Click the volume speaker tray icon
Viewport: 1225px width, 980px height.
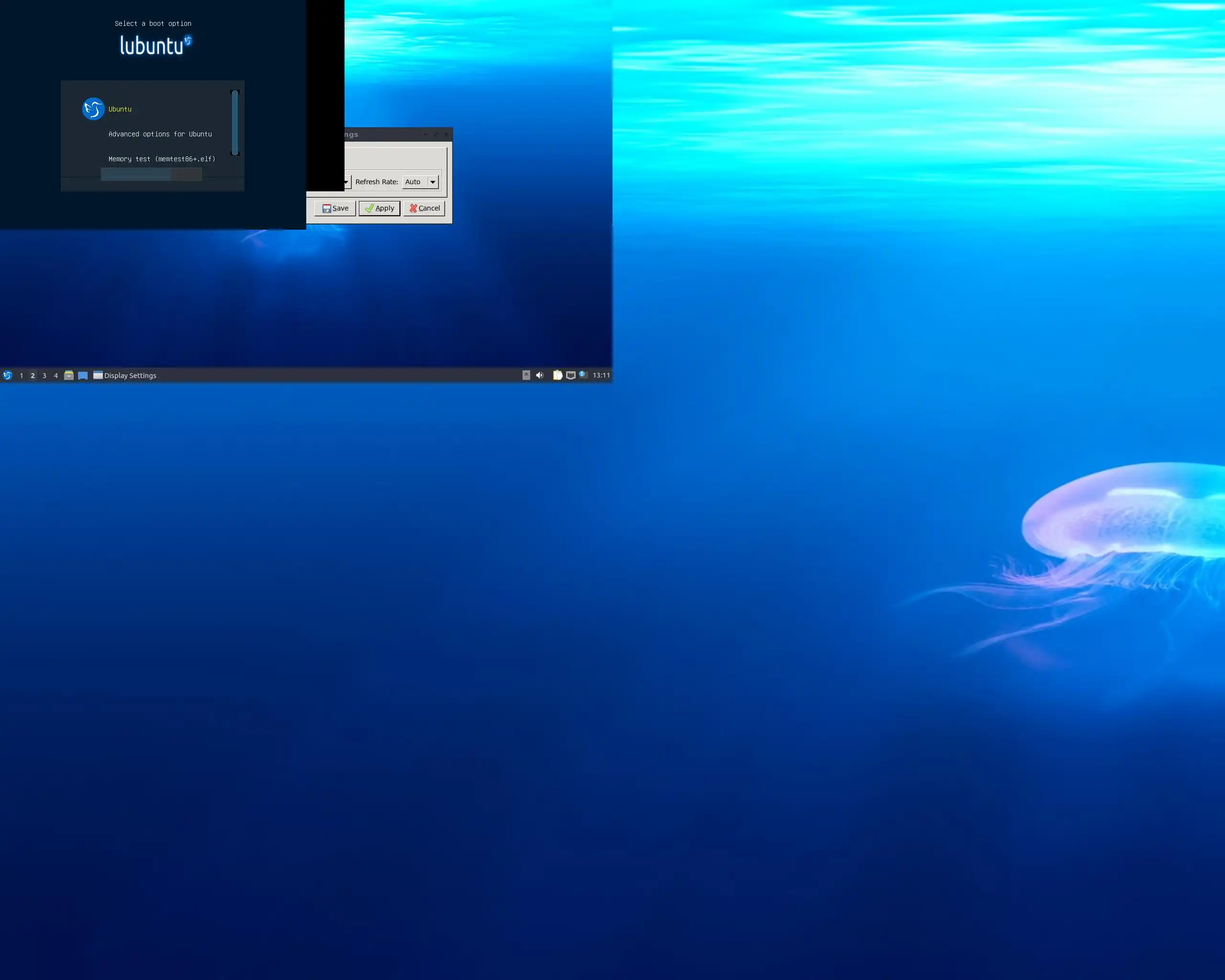(x=540, y=375)
